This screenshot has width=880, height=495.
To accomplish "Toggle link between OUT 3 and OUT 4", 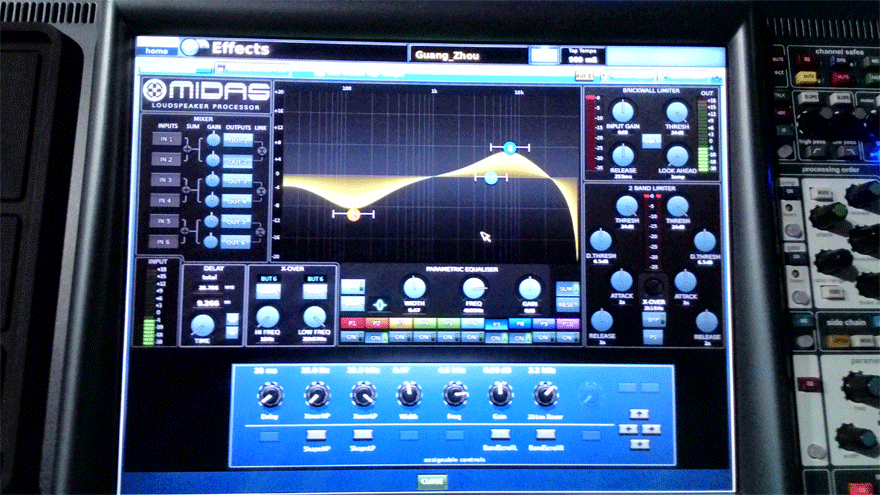I will point(261,191).
